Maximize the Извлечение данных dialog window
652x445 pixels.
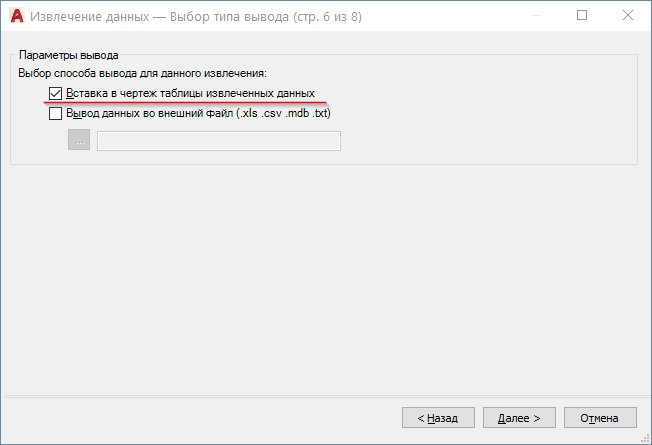(582, 15)
